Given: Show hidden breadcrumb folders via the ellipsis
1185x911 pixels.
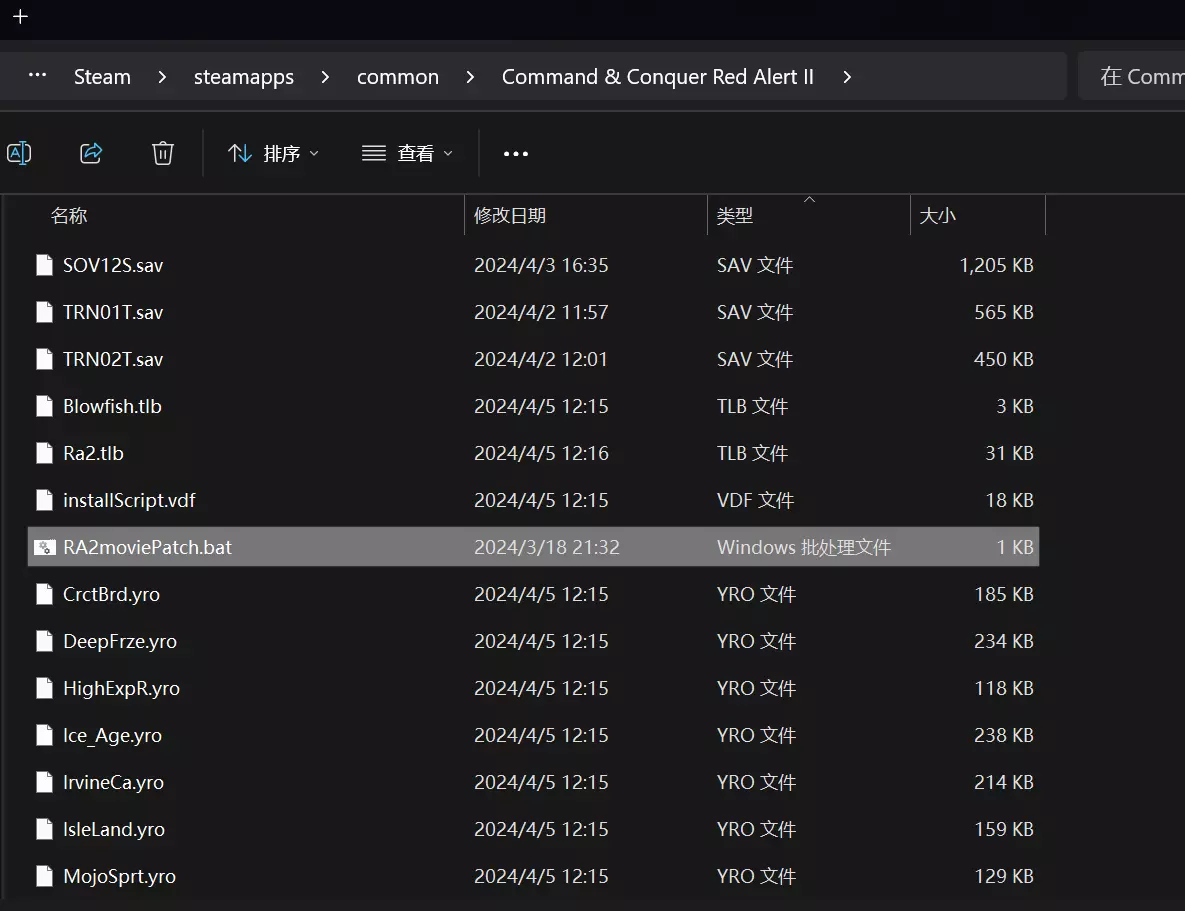Looking at the screenshot, I should coord(37,76).
